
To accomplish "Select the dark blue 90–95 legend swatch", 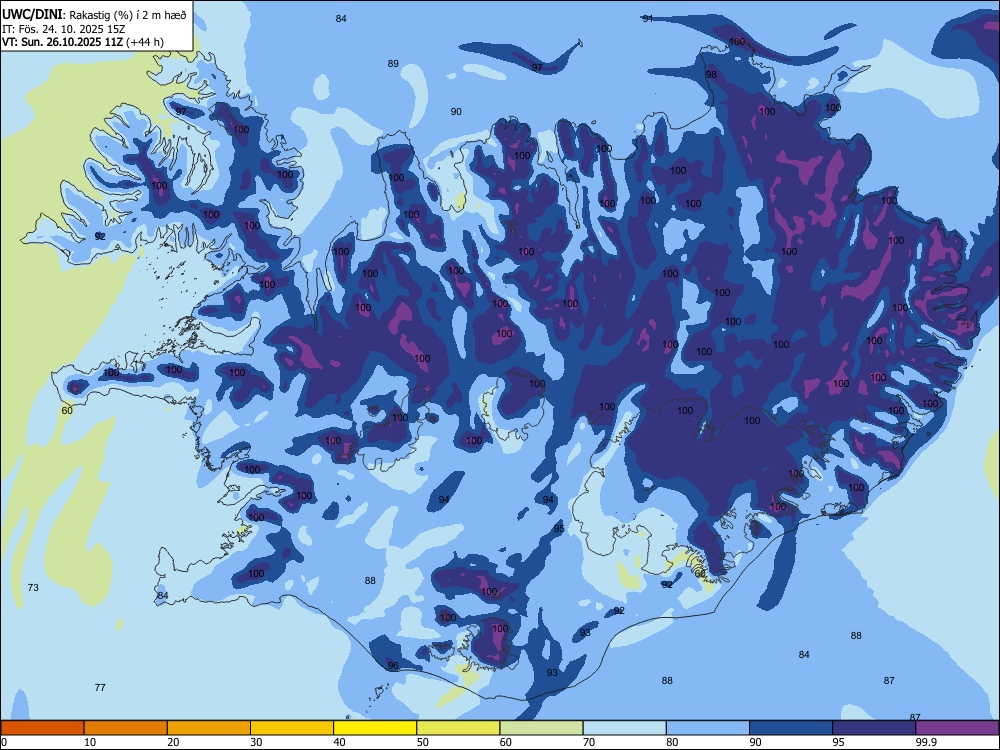I will click(791, 728).
